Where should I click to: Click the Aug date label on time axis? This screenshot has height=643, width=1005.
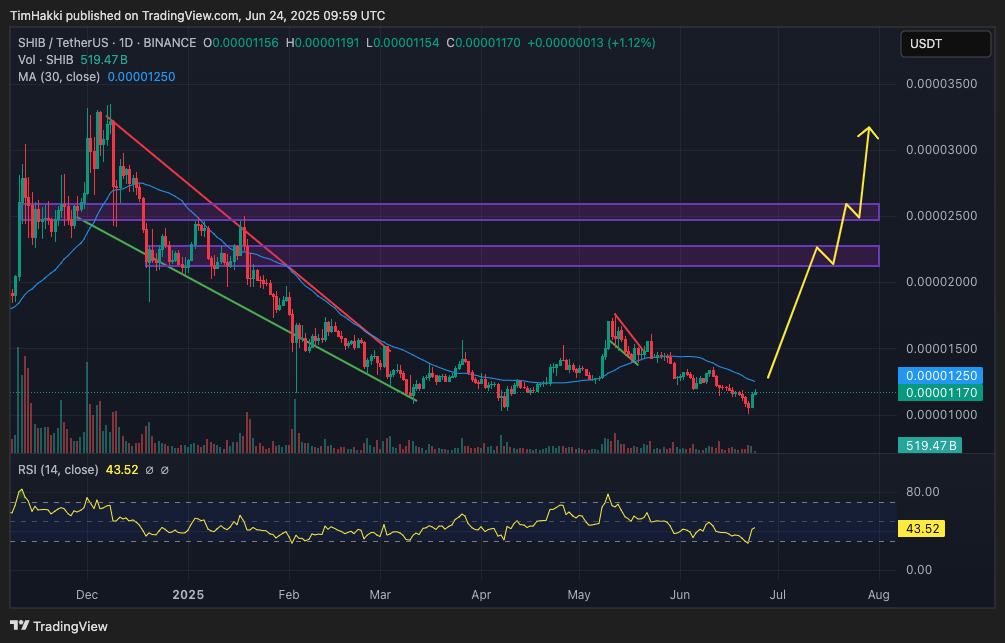click(879, 594)
